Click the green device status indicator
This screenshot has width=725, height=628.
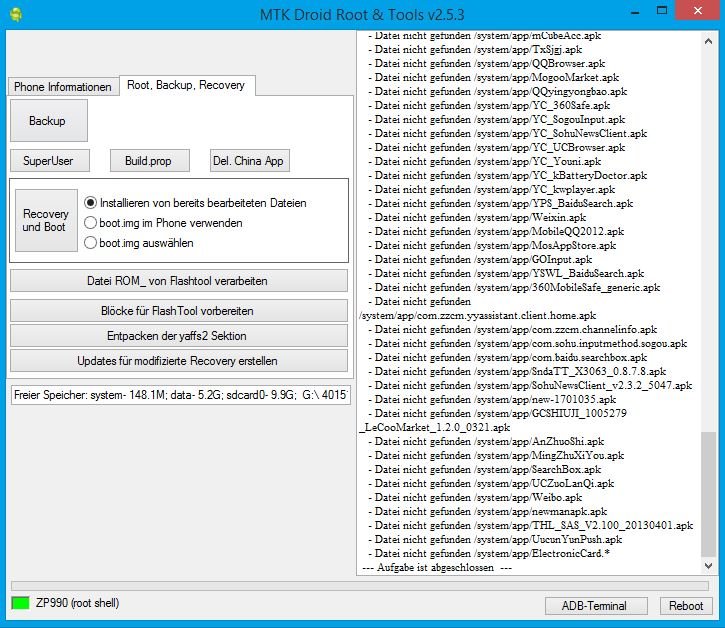[x=20, y=603]
